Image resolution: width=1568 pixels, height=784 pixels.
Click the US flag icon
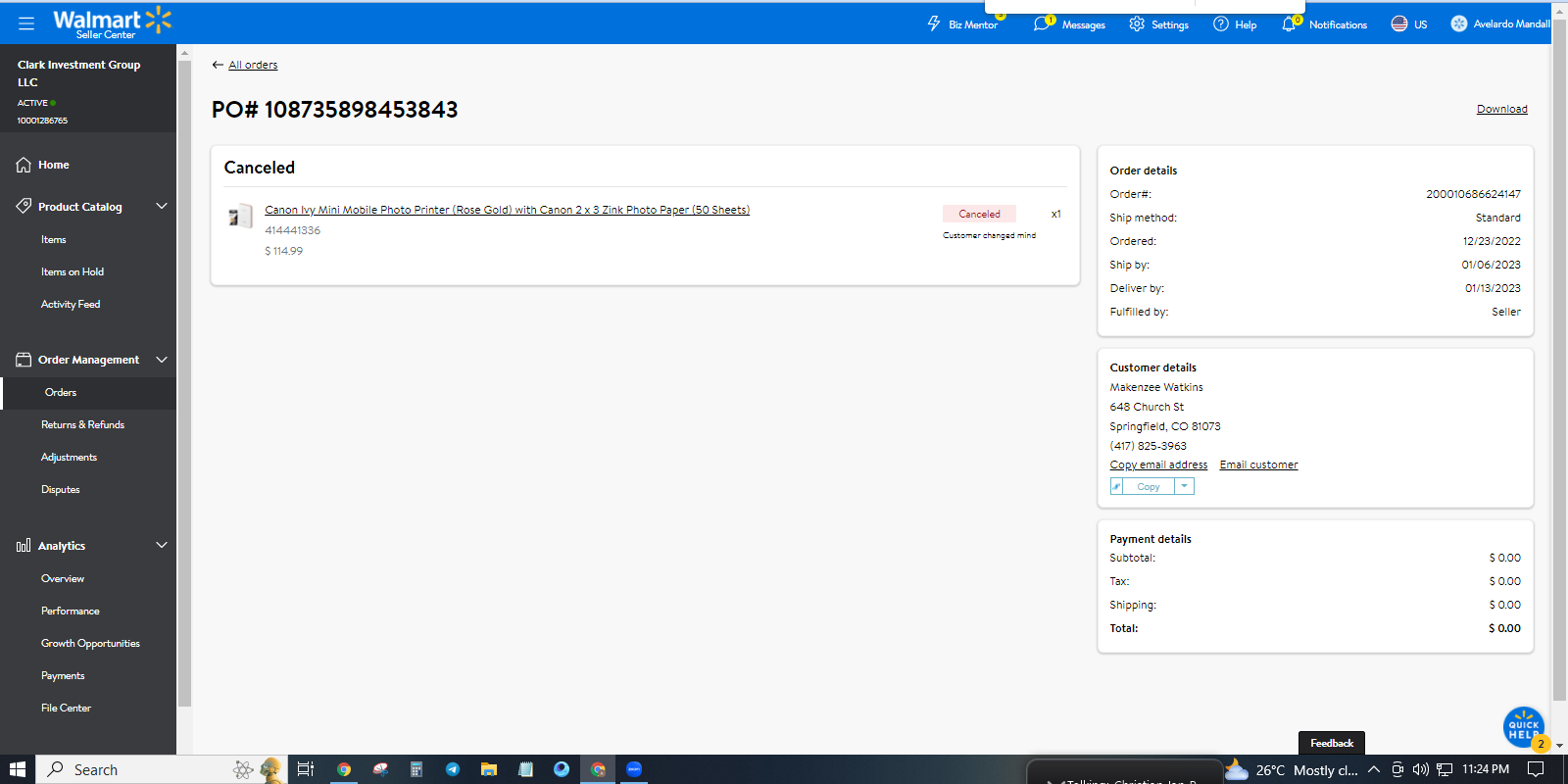pyautogui.click(x=1399, y=24)
